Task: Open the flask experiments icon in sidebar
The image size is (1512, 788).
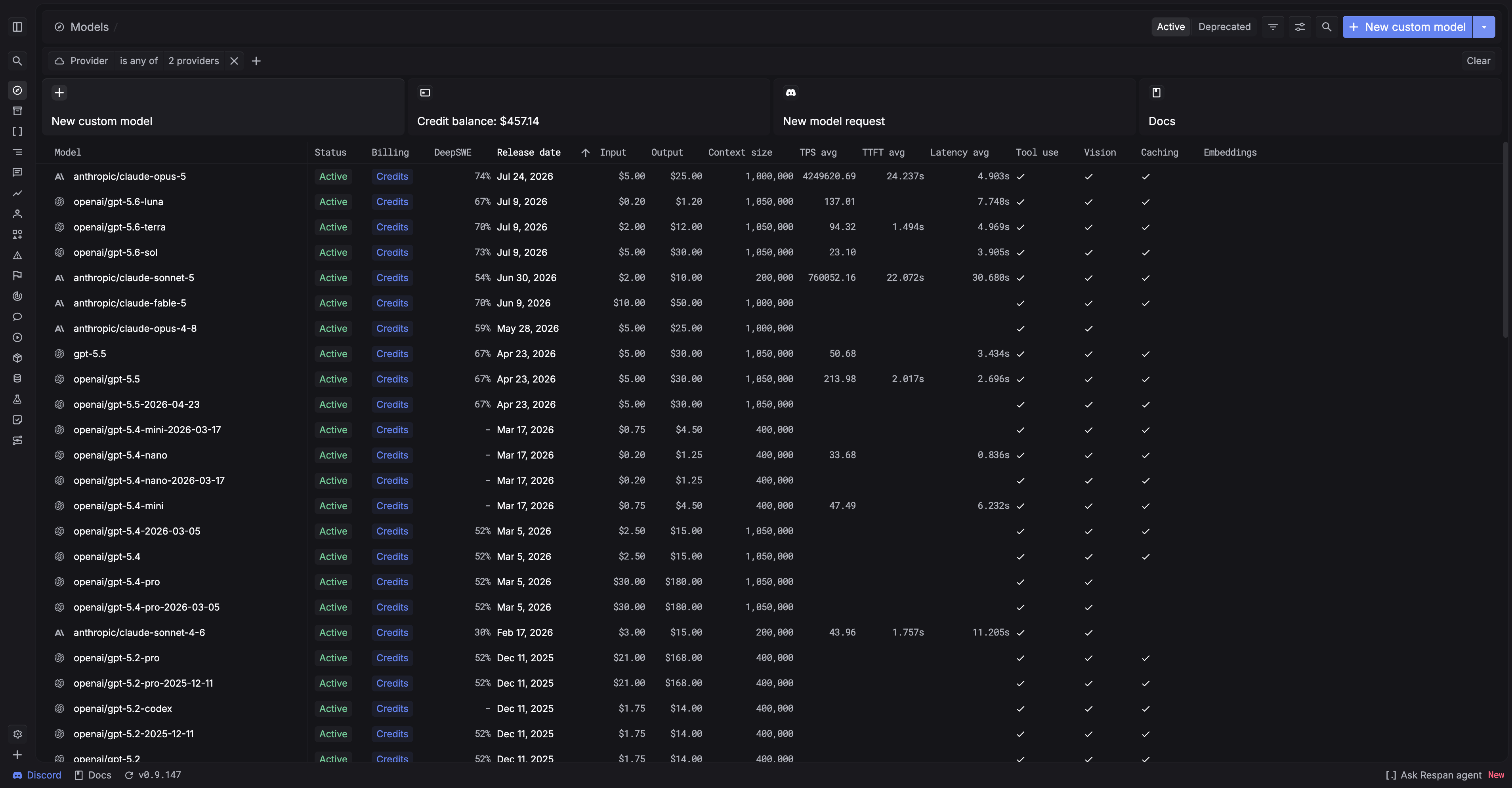Action: coord(17,399)
